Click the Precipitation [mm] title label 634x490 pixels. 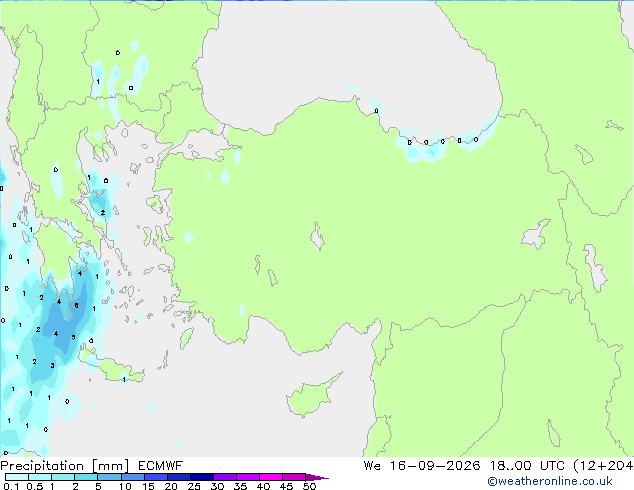[x=64, y=466]
